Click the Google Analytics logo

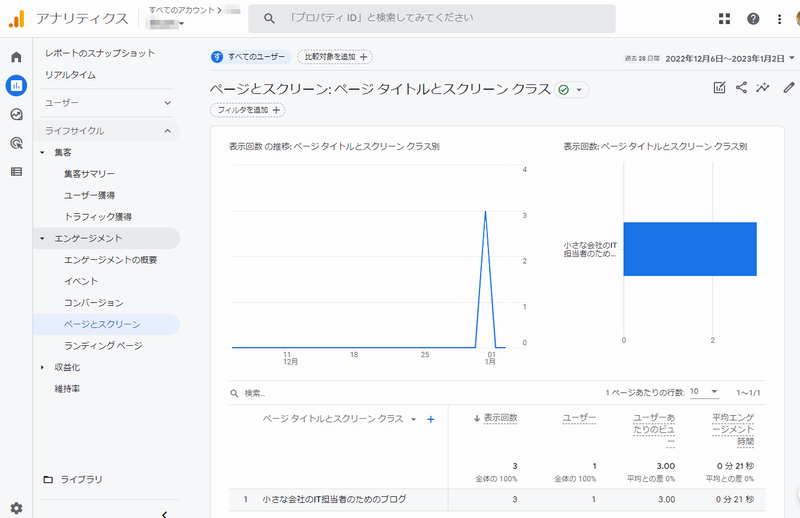tap(16, 19)
